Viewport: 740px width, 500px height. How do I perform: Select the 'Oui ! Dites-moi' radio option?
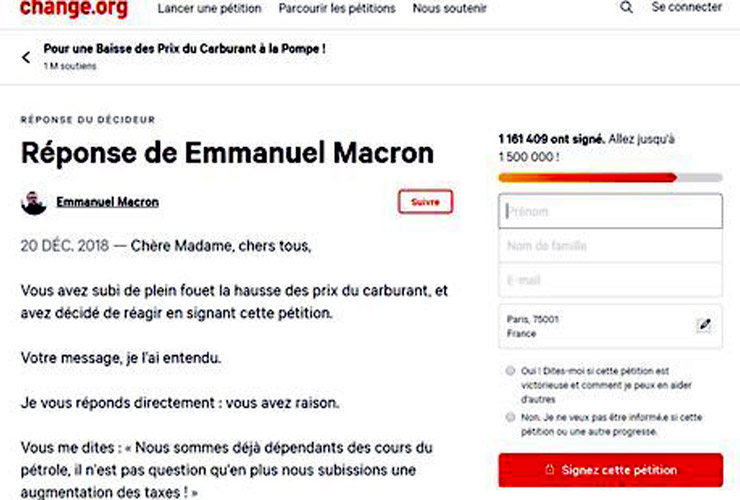tap(510, 371)
